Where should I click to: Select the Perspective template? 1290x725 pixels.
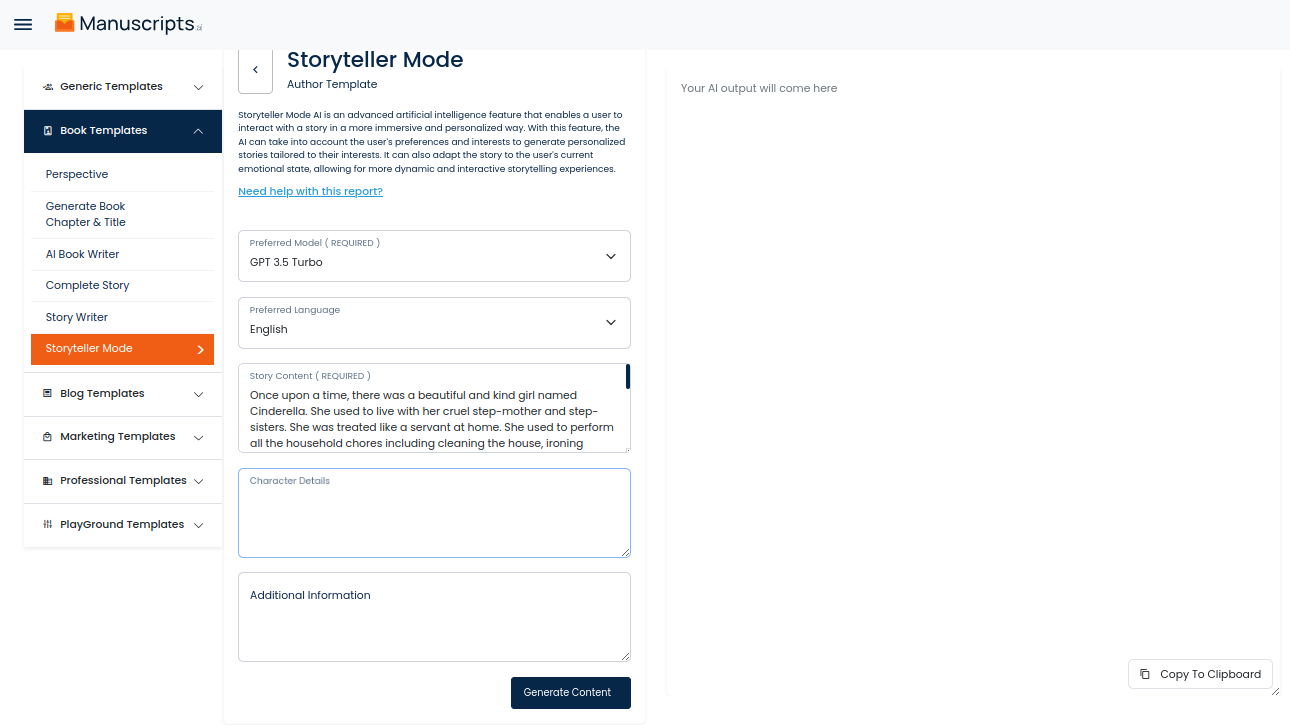coord(77,174)
